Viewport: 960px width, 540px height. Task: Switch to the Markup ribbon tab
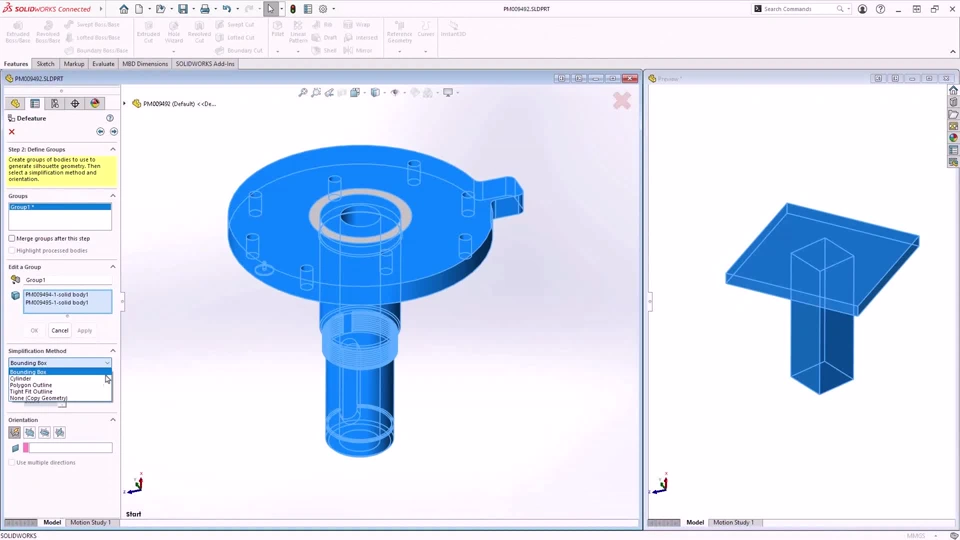pos(73,64)
